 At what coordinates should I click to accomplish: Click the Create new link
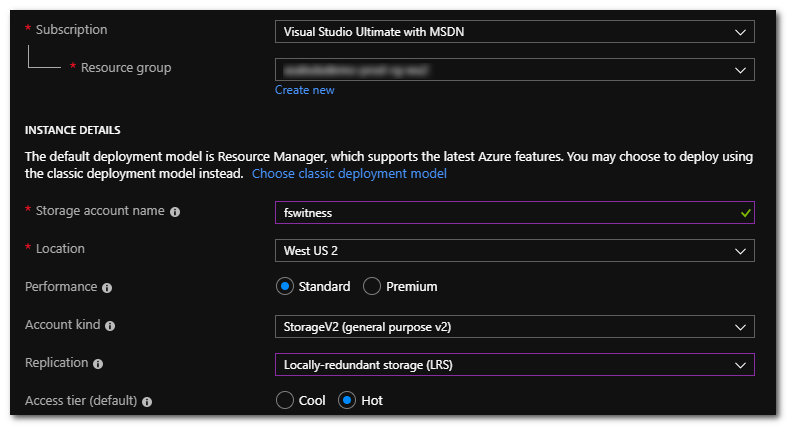point(305,90)
